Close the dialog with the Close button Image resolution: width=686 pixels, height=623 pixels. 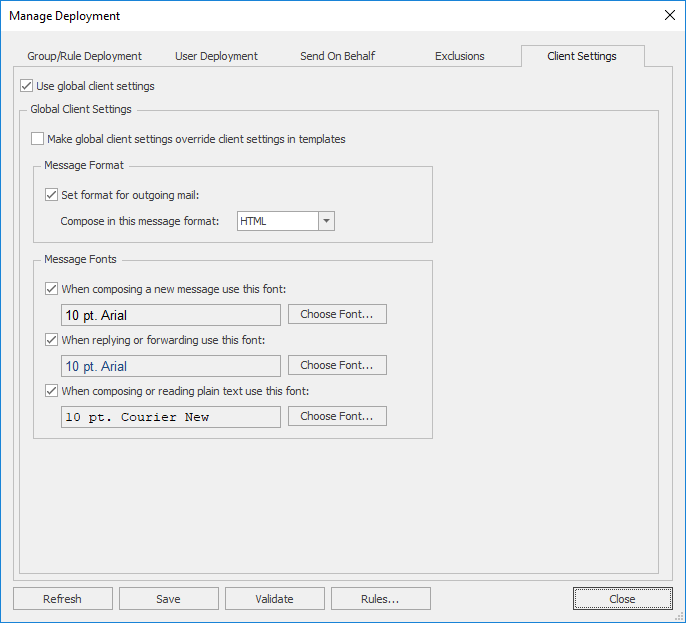(622, 599)
